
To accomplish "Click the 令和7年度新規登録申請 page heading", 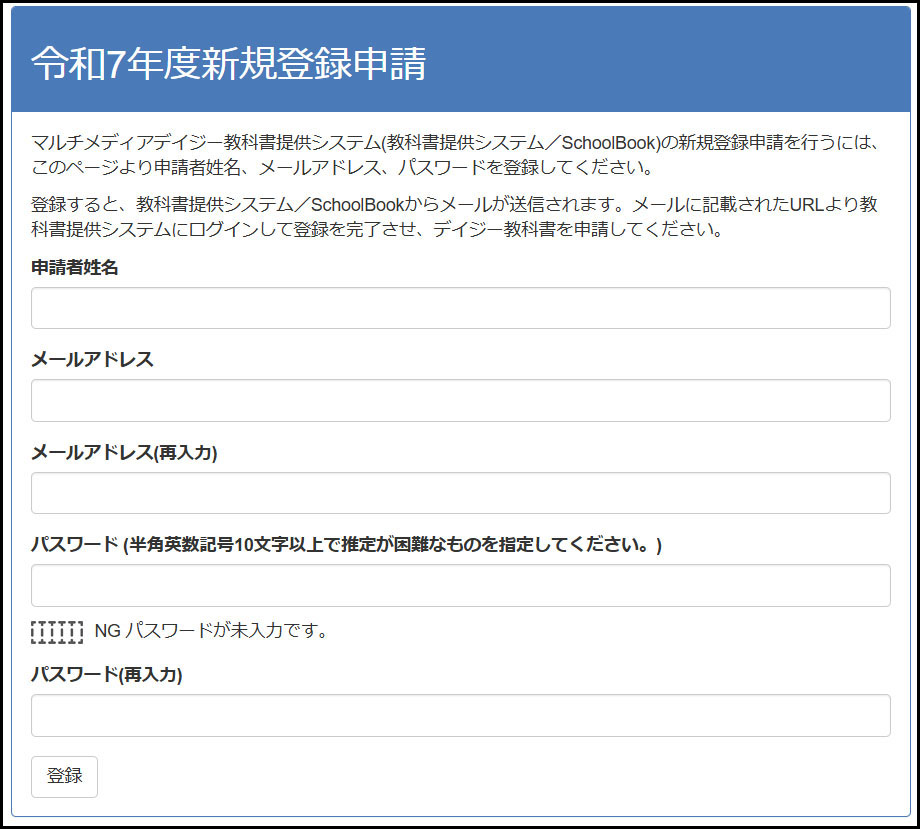I will [x=228, y=63].
